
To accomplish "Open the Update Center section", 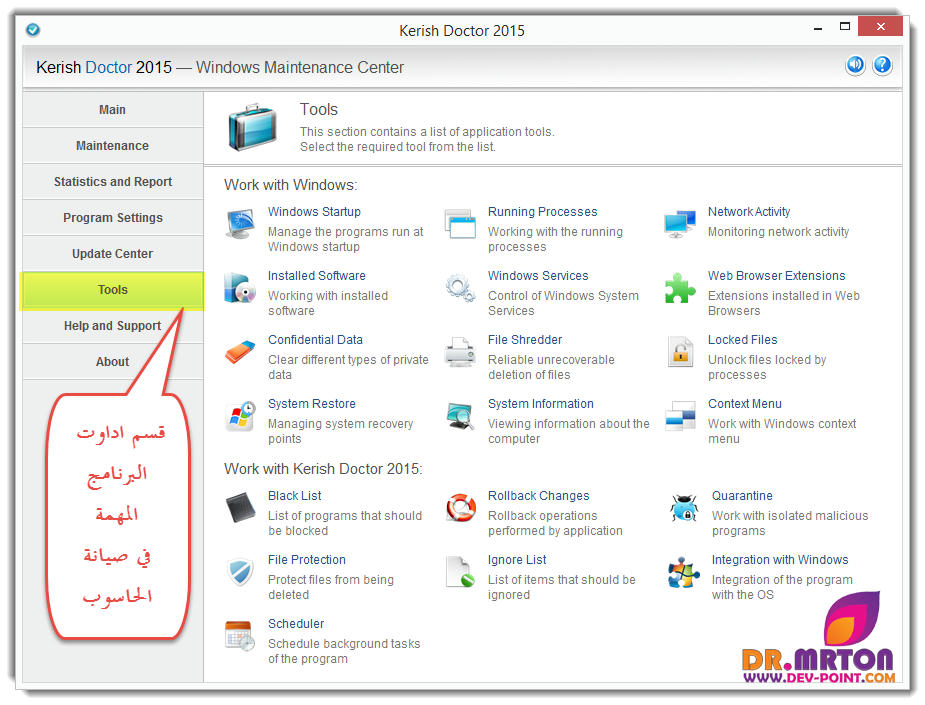I will 113,254.
